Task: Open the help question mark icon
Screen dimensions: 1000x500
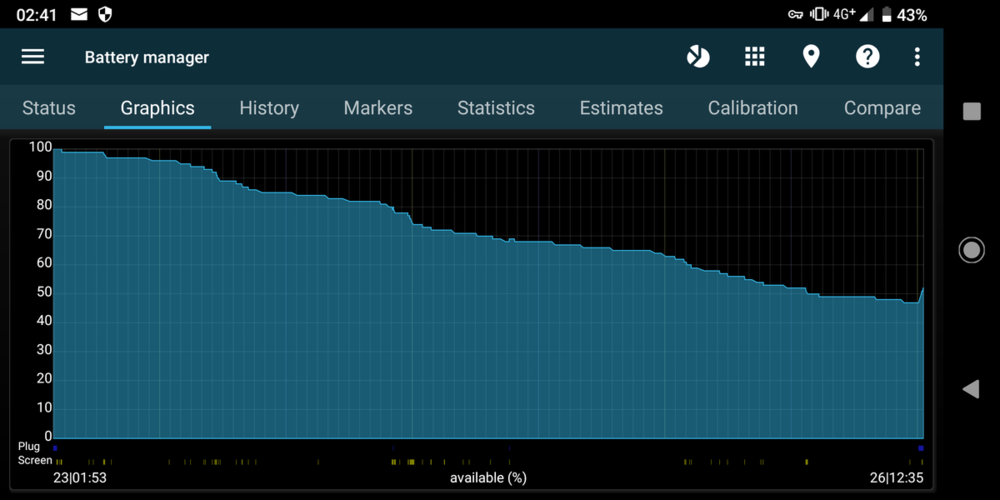Action: pos(867,57)
